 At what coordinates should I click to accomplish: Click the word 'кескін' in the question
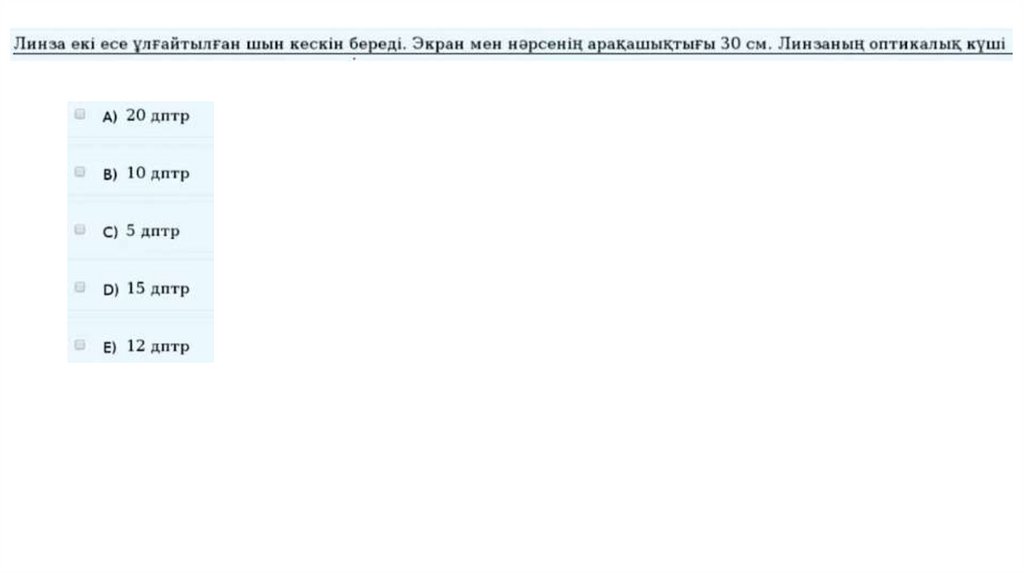tap(316, 44)
